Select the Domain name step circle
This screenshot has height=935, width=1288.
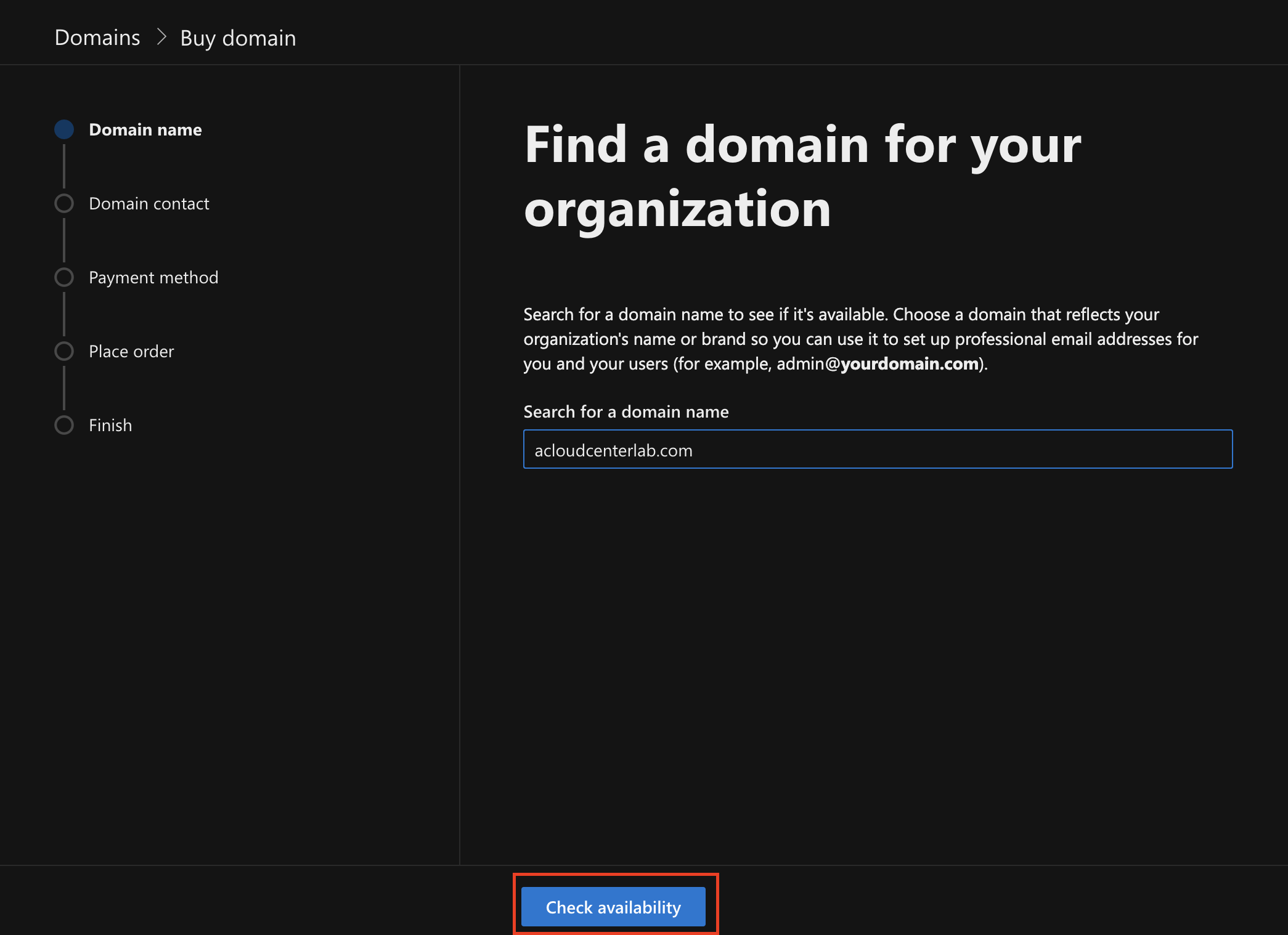64,129
